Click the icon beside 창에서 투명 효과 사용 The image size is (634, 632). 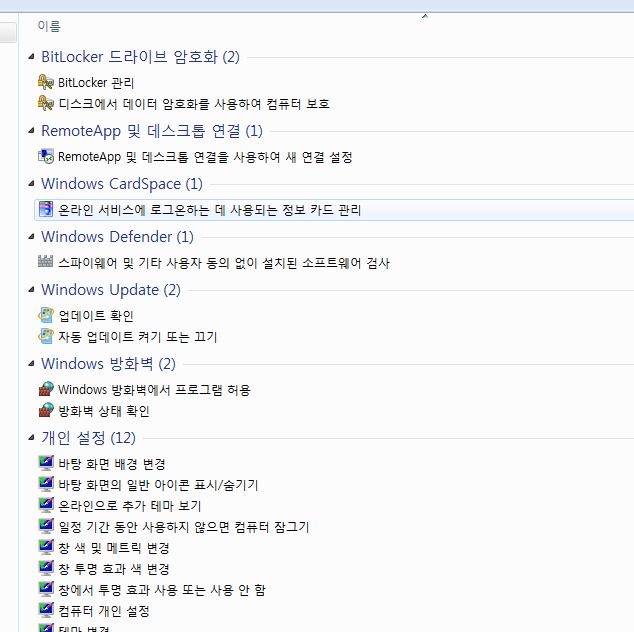point(46,589)
